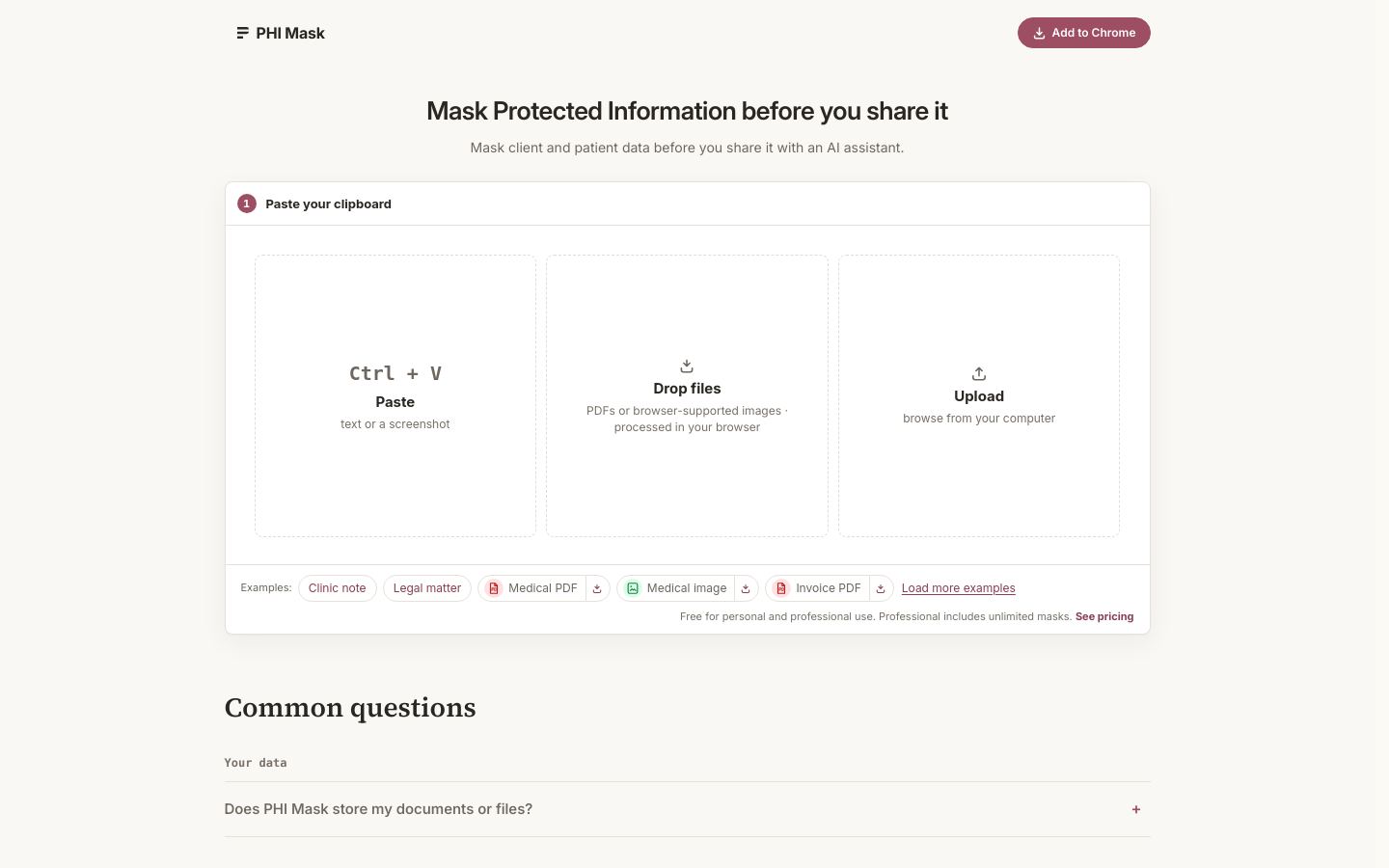Download the Medical PDF example file

click(597, 588)
